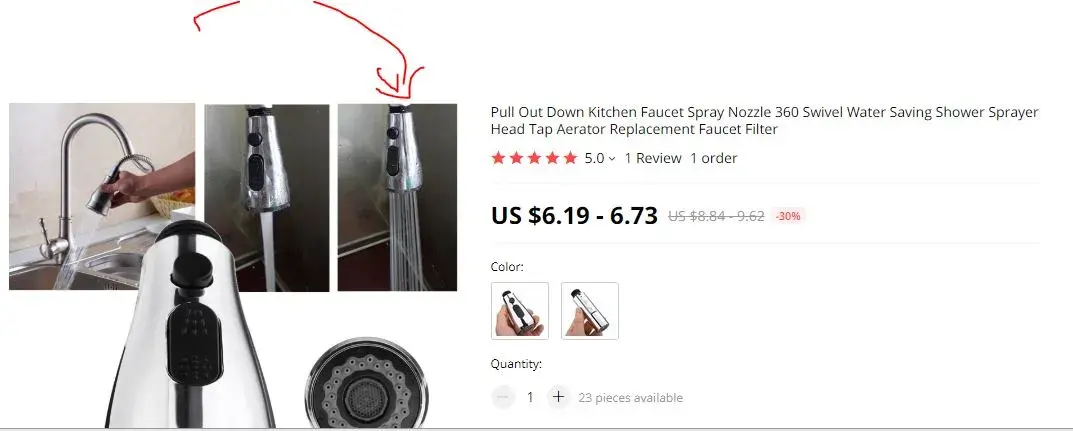Click the -30% discount badge
Image resolution: width=1073 pixels, height=431 pixels.
coord(788,216)
